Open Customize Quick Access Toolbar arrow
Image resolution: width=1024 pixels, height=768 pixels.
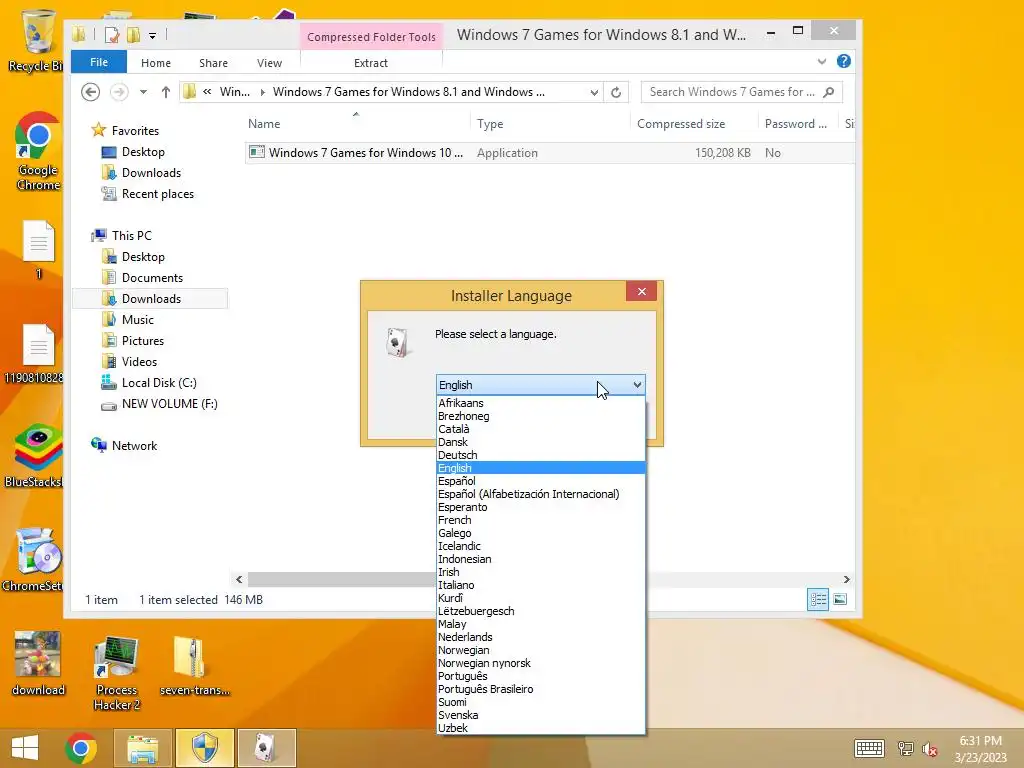[152, 35]
